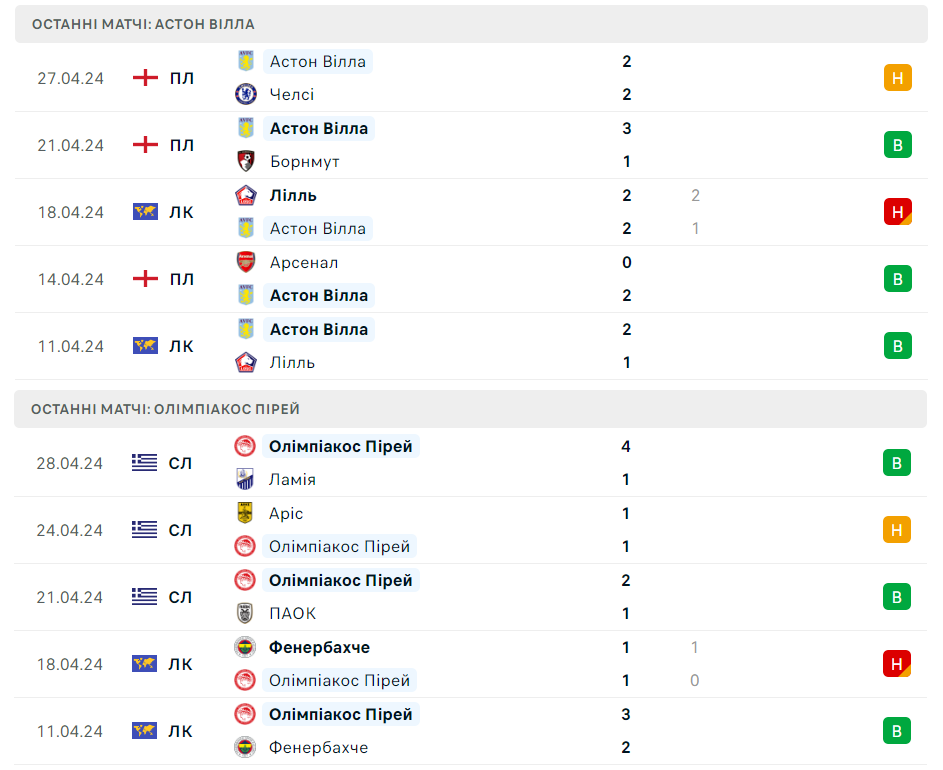The width and height of the screenshot is (943, 770).
Task: Open the Арсенал team link
Action: [x=304, y=262]
